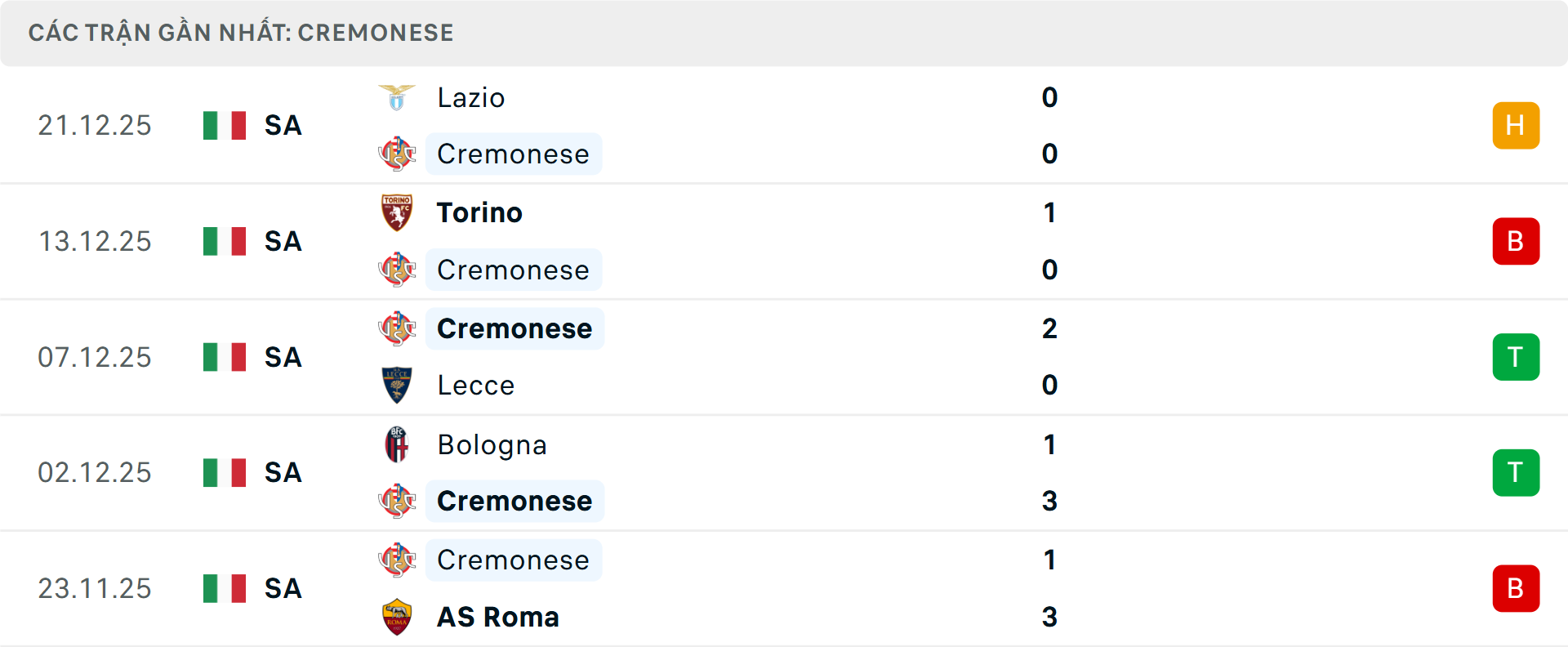Click the Lazio club crest

click(x=398, y=96)
